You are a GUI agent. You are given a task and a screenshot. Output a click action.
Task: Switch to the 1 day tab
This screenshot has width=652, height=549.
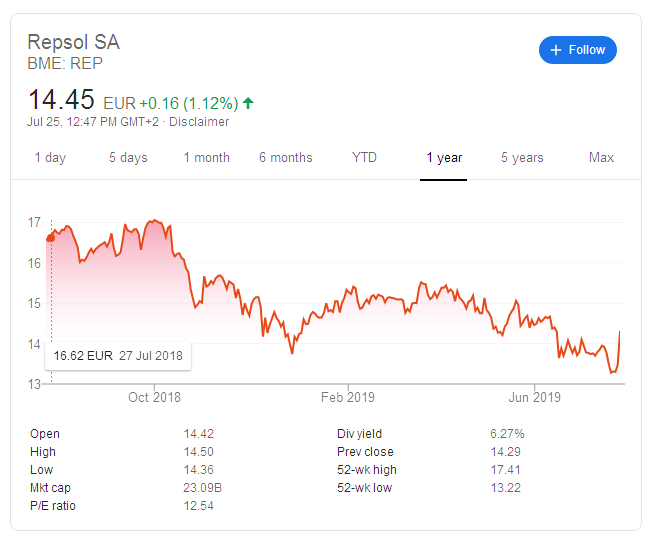tap(50, 158)
